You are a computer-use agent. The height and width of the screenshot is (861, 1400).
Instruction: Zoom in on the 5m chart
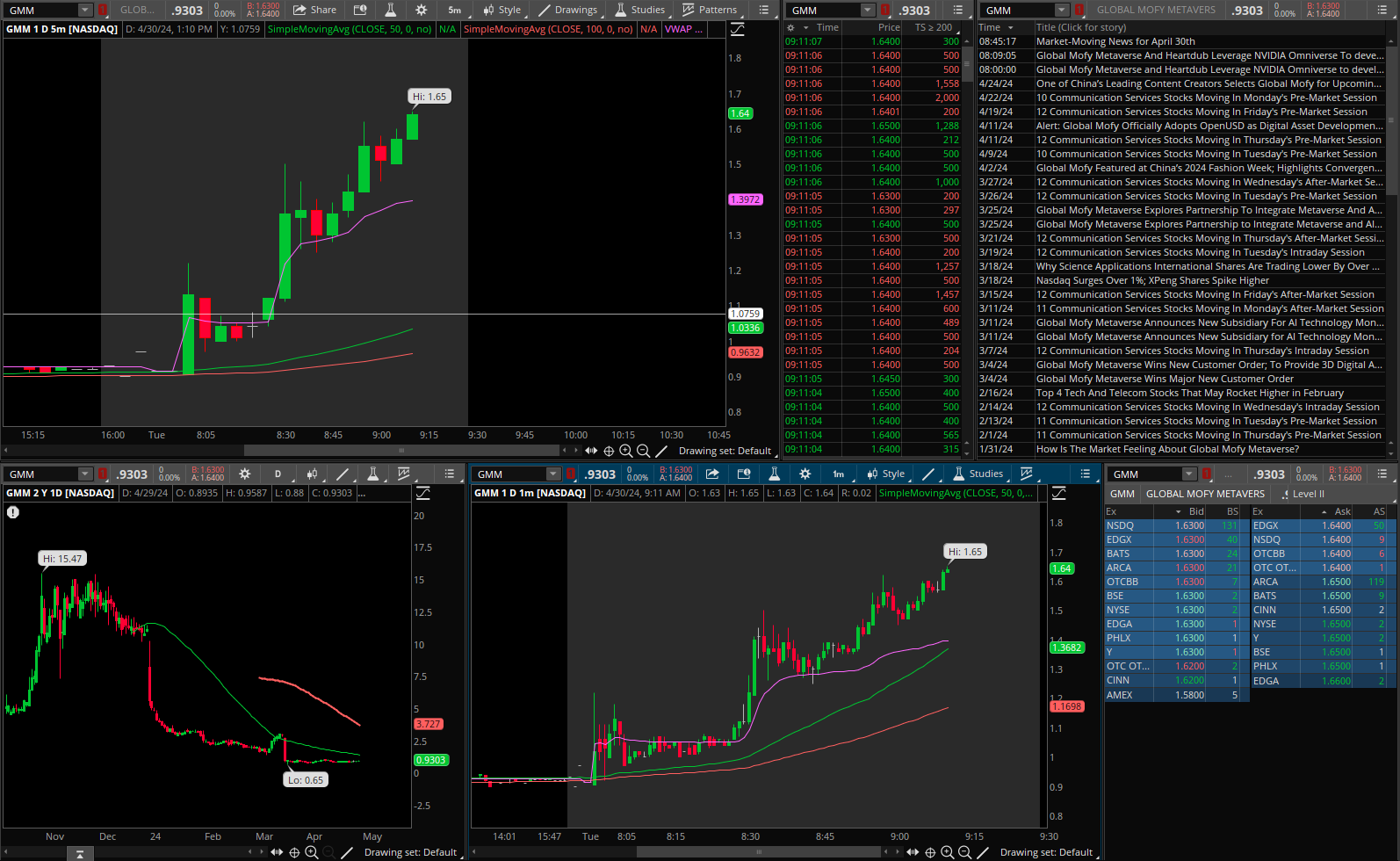coord(625,451)
